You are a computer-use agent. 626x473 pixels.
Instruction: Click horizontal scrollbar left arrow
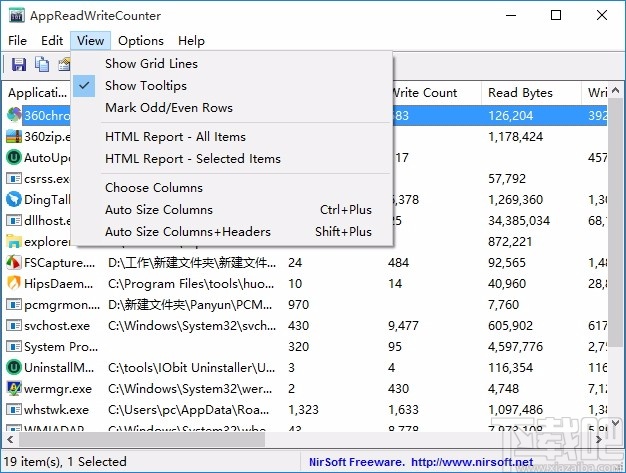pos(10,439)
